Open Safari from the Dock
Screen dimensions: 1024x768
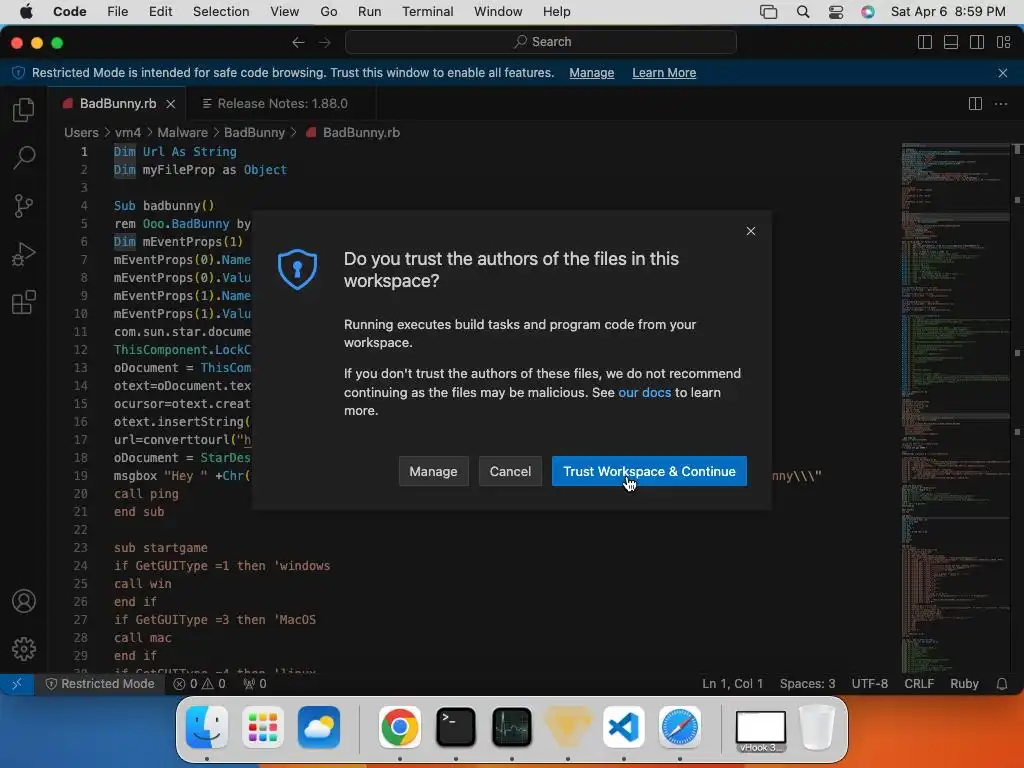click(x=679, y=727)
